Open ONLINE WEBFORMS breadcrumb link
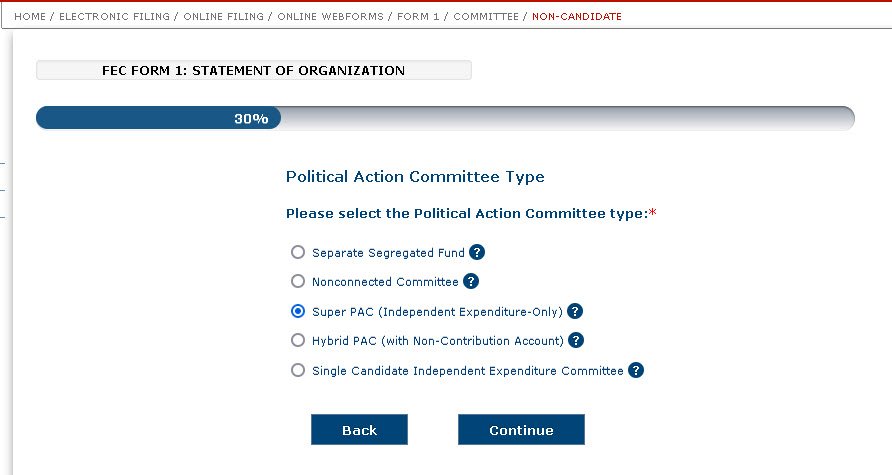This screenshot has height=475, width=892. pyautogui.click(x=331, y=17)
